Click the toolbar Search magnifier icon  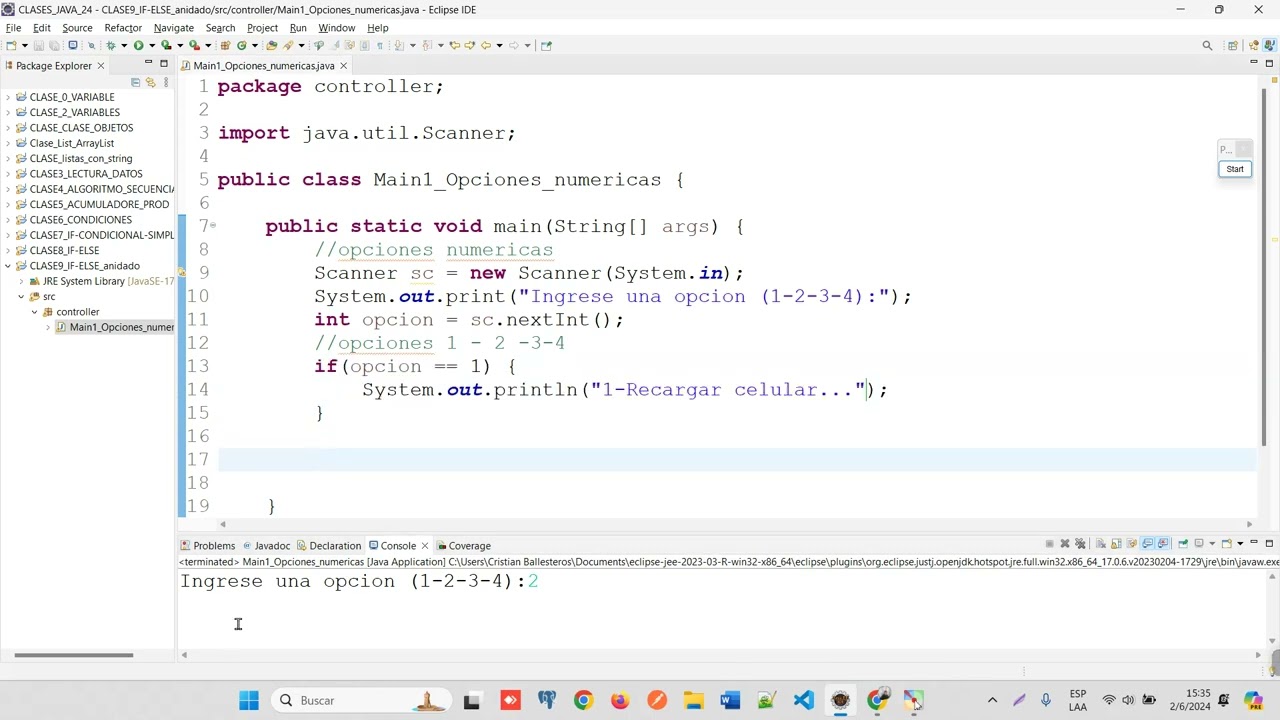tap(1207, 45)
